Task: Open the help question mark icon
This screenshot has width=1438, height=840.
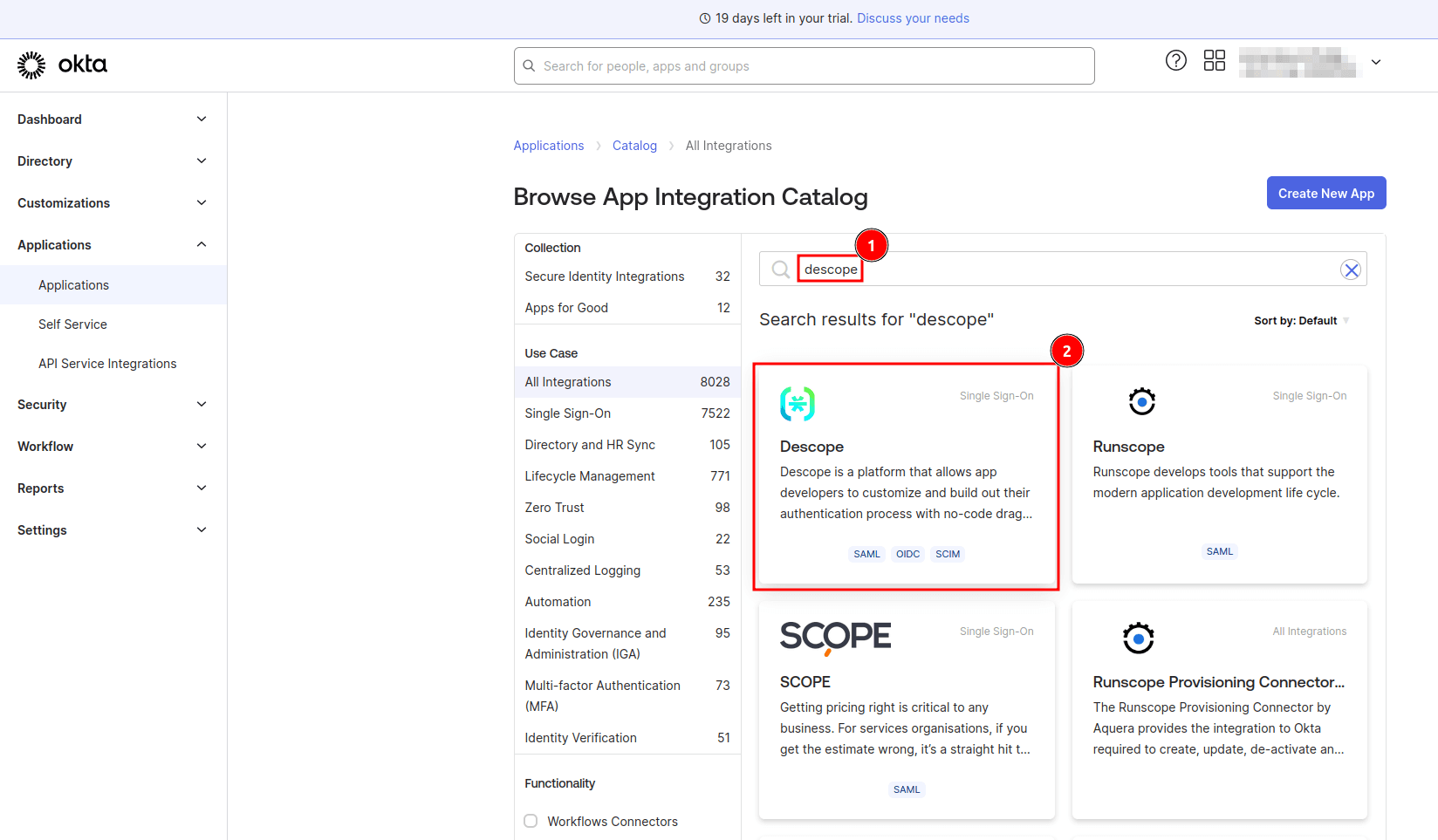Action: pos(1175,60)
